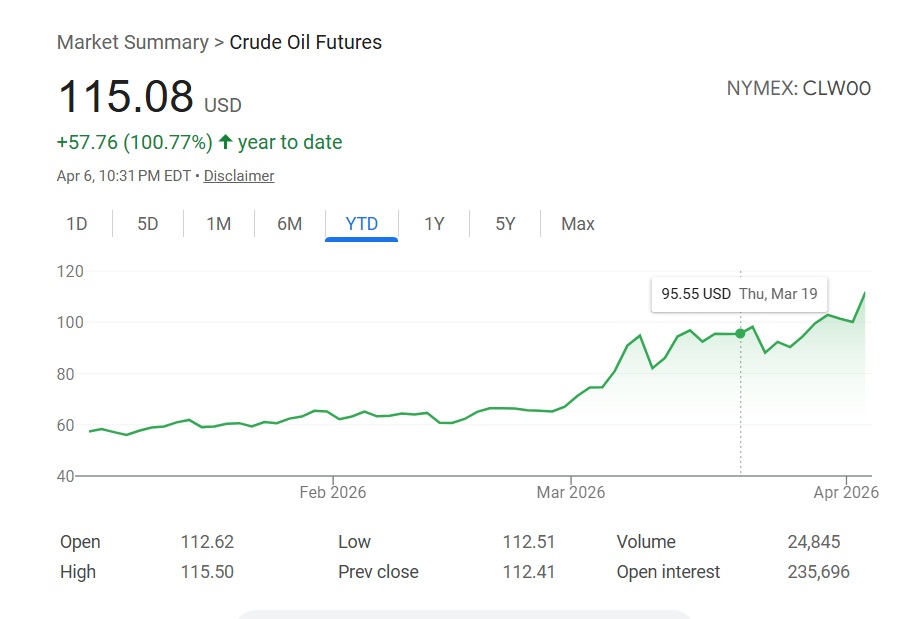Open the Disclaimer link

[239, 176]
